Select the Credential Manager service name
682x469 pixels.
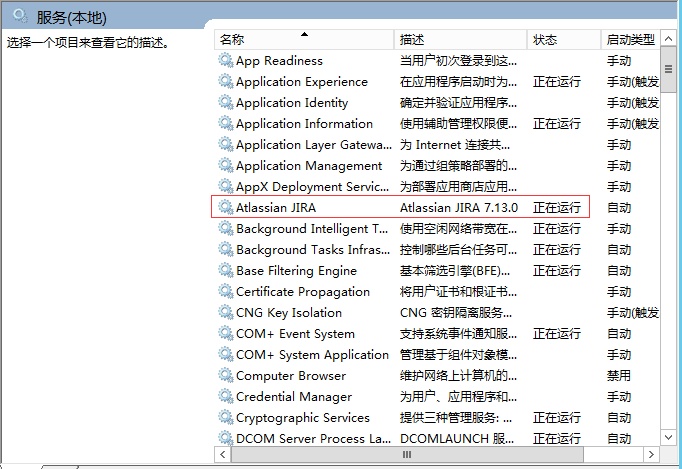(x=294, y=397)
